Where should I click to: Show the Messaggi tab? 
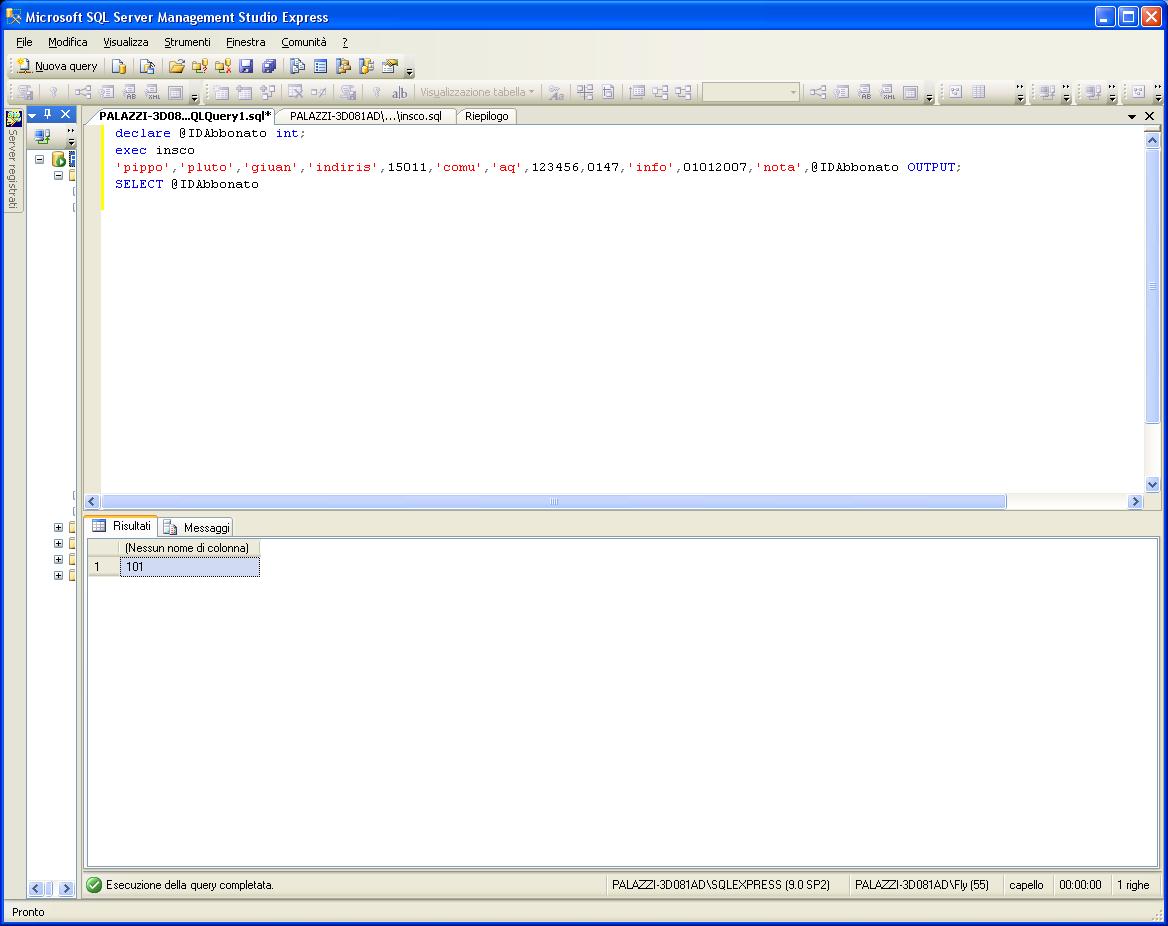(197, 527)
